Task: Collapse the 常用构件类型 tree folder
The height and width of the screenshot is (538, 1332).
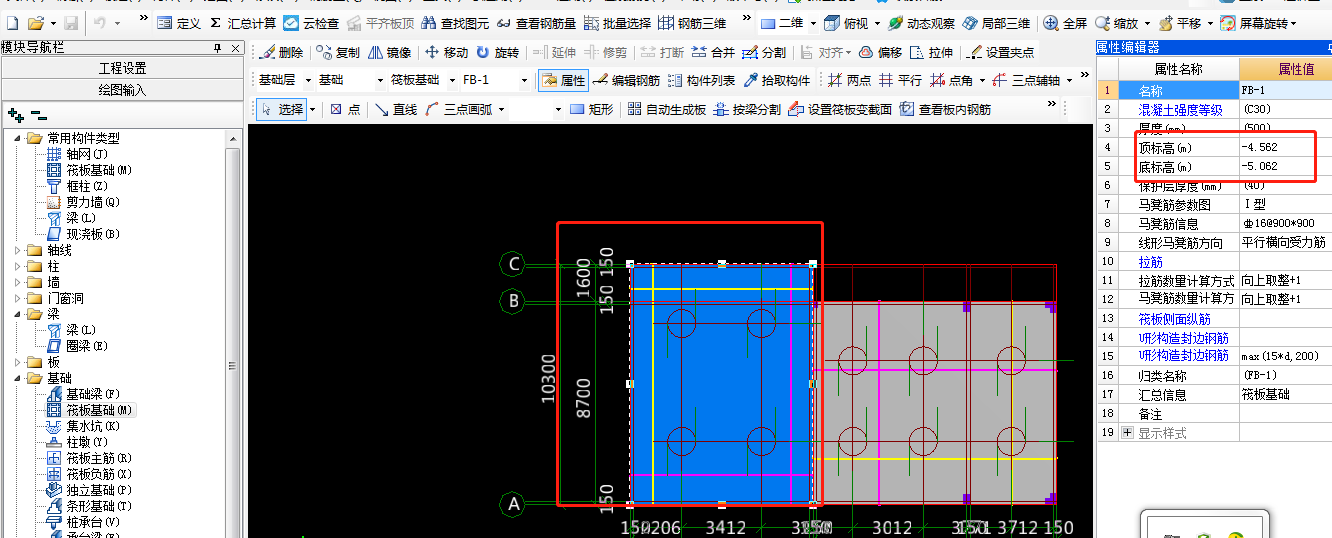Action: [19, 138]
